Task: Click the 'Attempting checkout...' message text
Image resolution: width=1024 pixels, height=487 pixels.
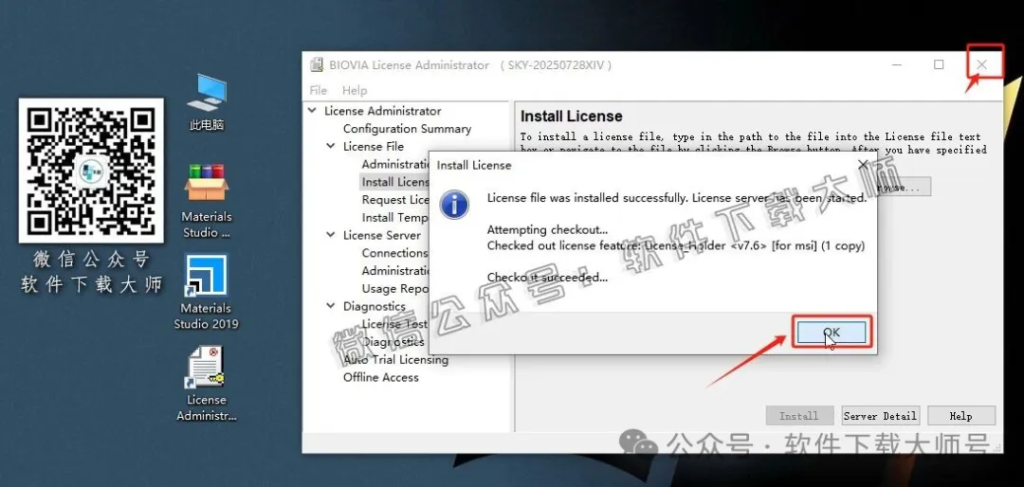Action: (x=547, y=230)
